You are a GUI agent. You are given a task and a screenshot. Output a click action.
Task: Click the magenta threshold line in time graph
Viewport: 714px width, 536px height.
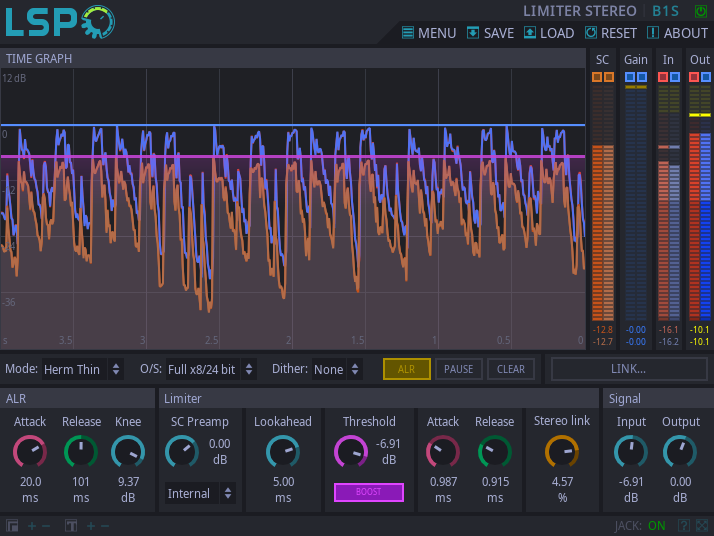[293, 157]
